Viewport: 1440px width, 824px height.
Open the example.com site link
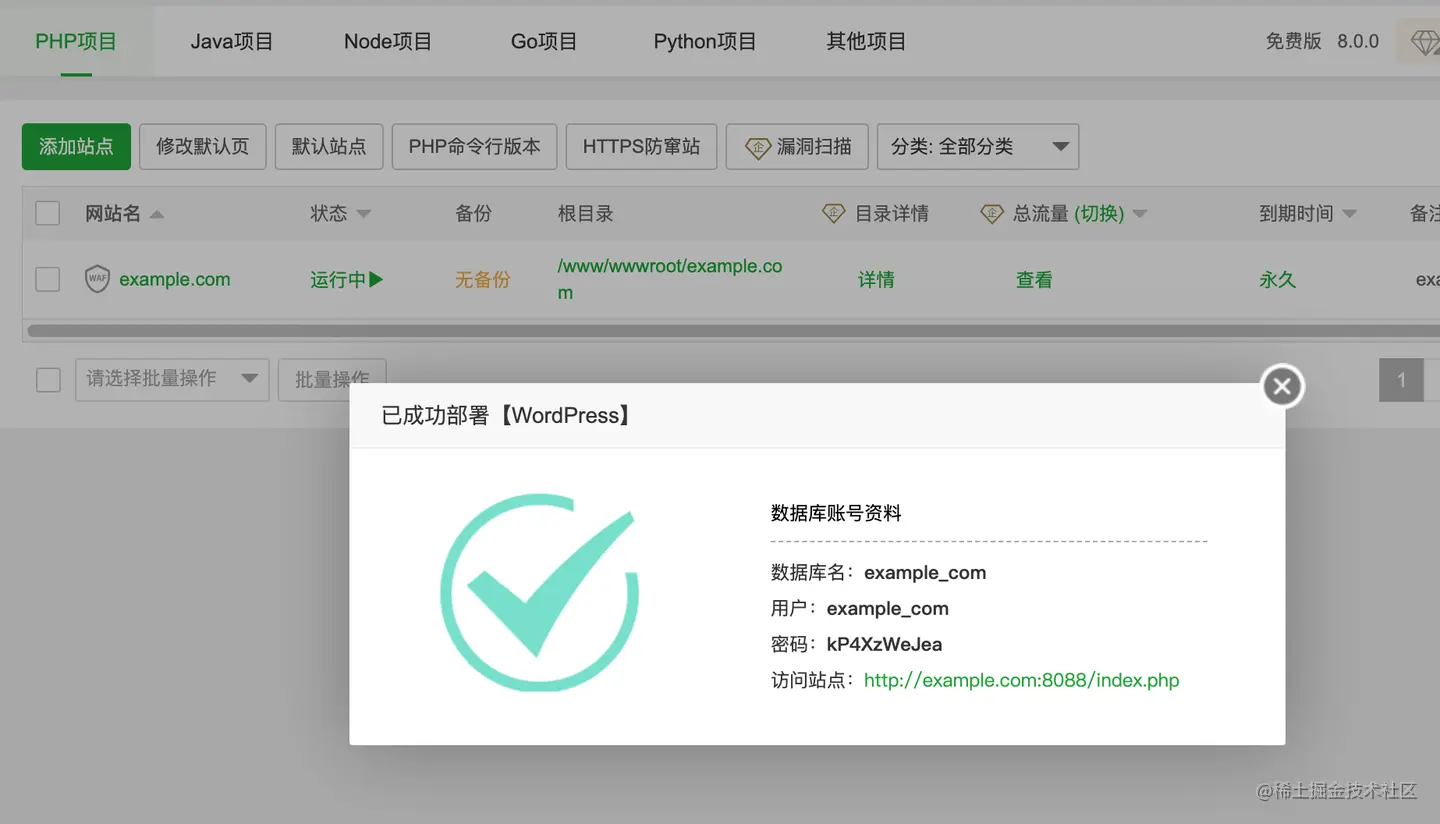pos(175,280)
